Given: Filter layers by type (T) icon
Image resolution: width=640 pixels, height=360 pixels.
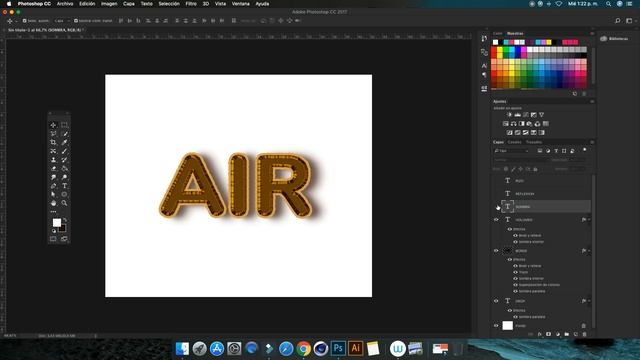Looking at the screenshot, I should coord(556,151).
